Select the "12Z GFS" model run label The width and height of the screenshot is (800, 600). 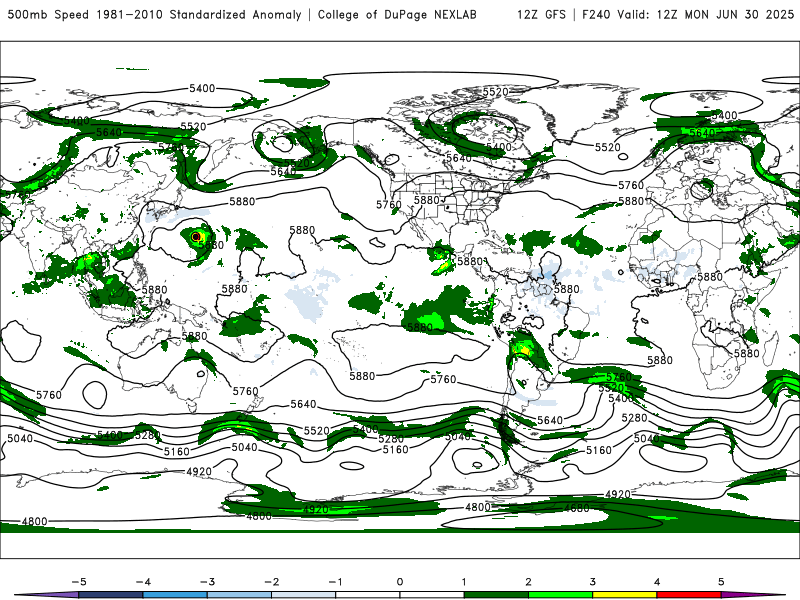[x=541, y=14]
